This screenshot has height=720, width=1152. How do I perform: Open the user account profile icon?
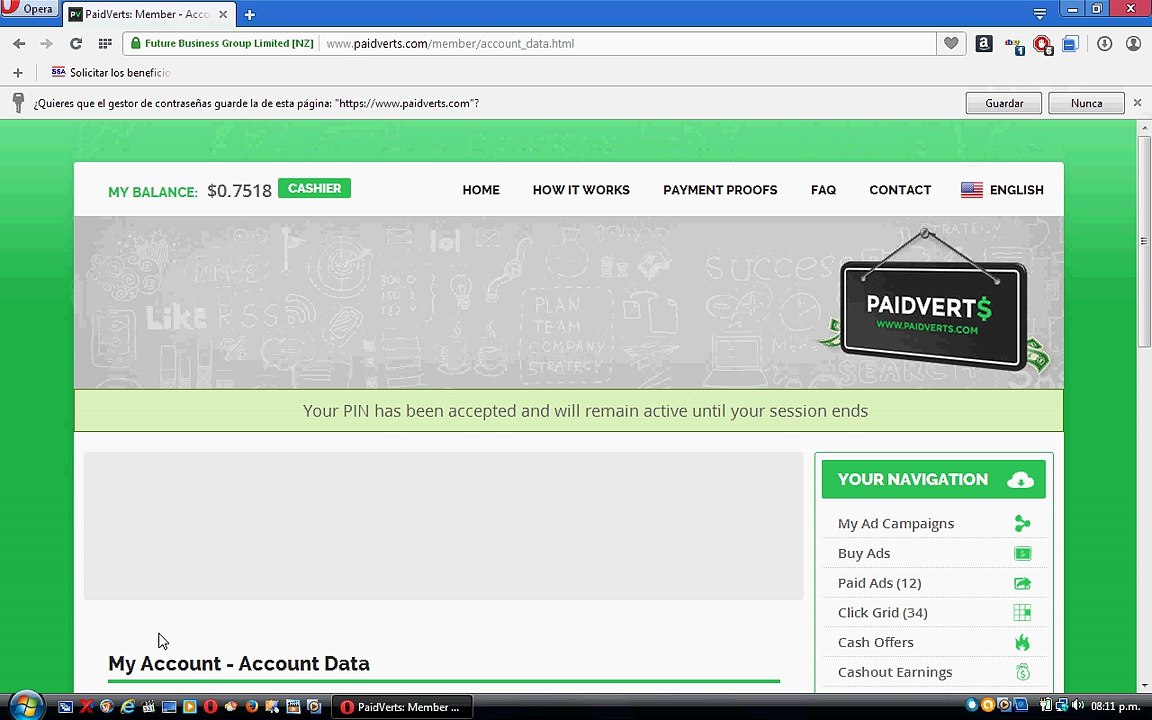pyautogui.click(x=1133, y=44)
